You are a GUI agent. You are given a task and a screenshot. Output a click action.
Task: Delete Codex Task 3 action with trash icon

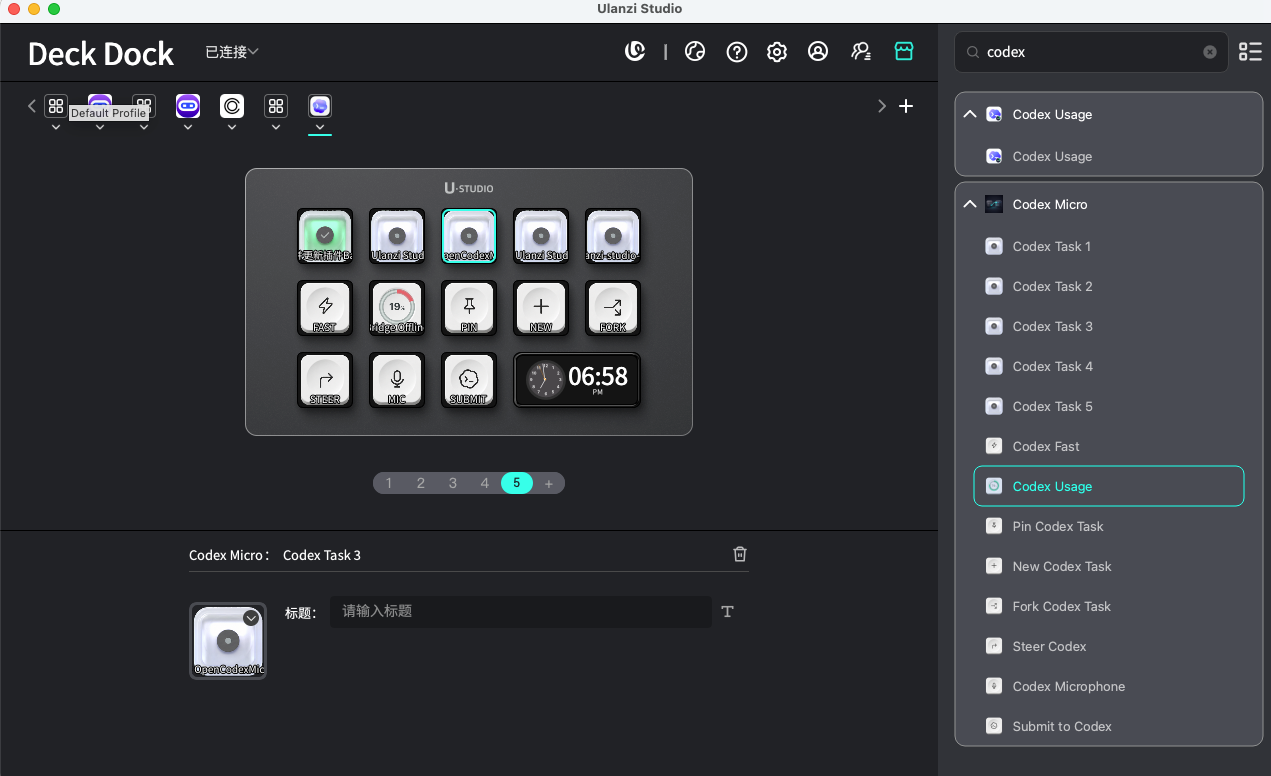tap(740, 554)
